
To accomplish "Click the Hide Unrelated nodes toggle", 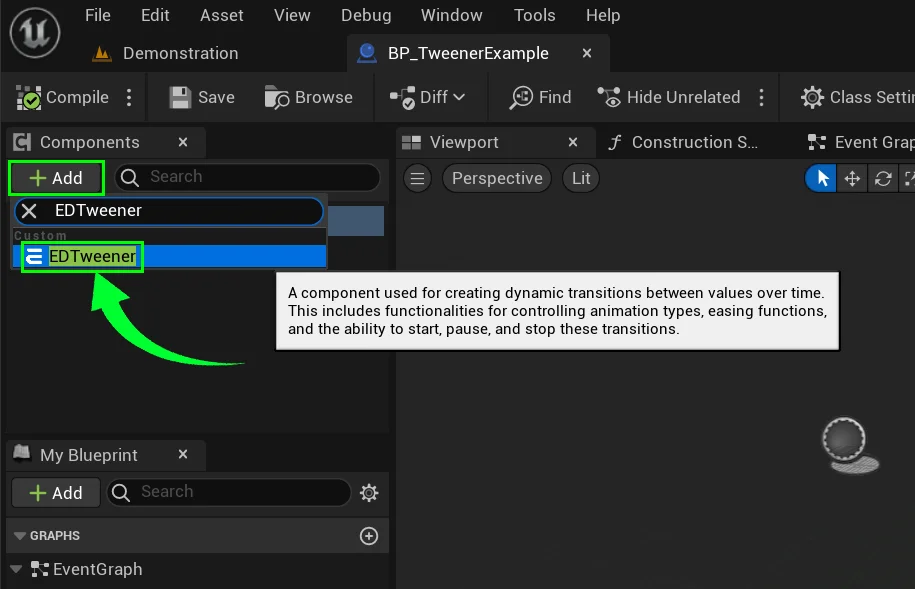I will tap(609, 98).
